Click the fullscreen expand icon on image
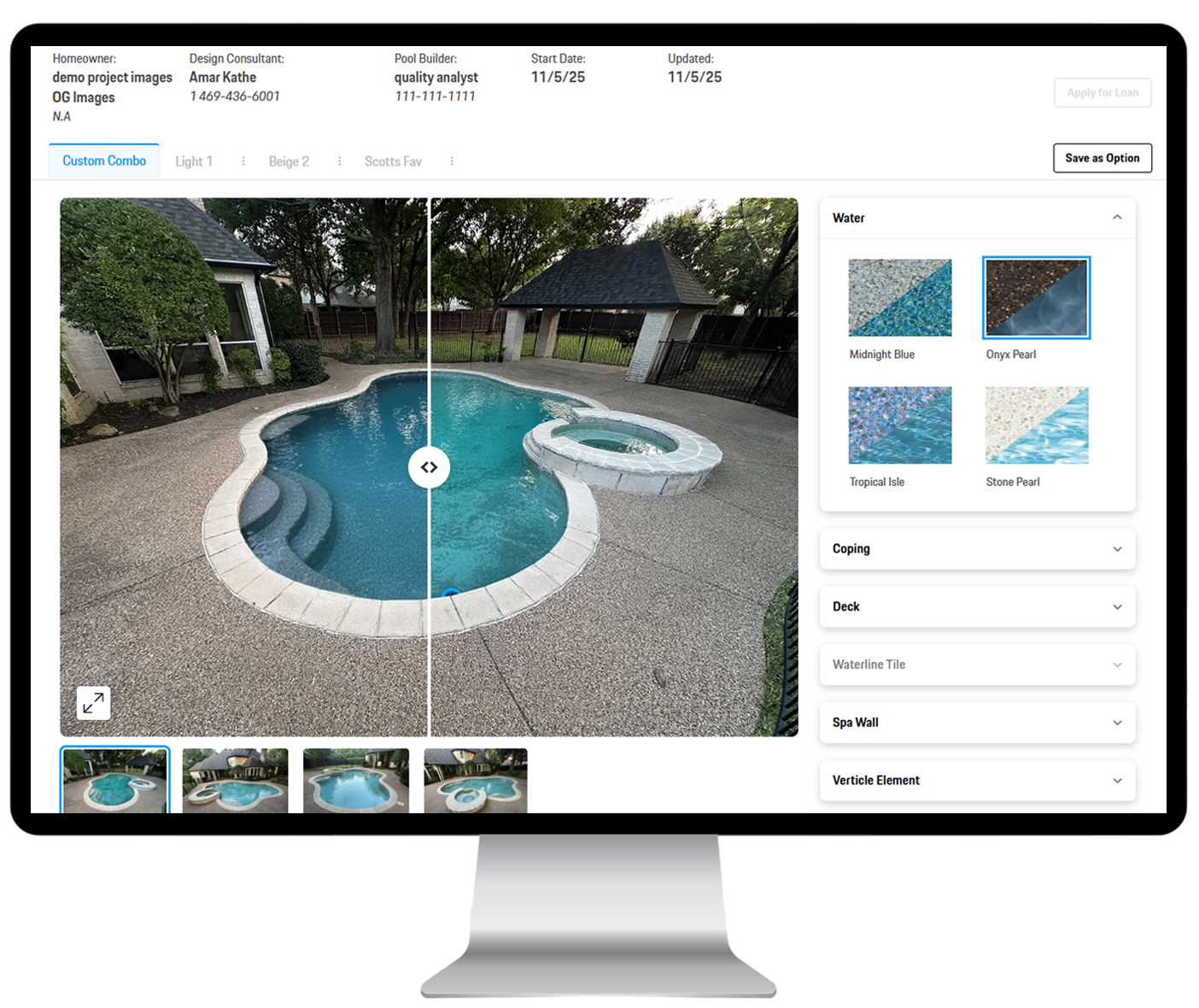Viewport: 1199px width, 1008px height. click(93, 703)
